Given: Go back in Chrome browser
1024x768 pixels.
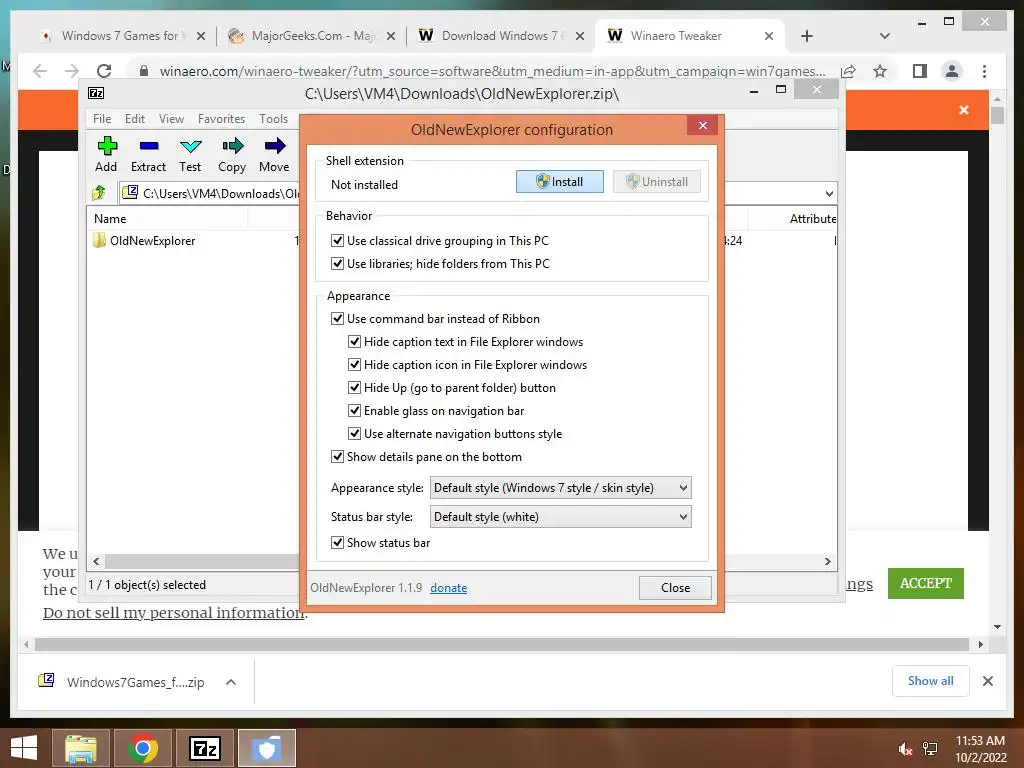Looking at the screenshot, I should 40,71.
